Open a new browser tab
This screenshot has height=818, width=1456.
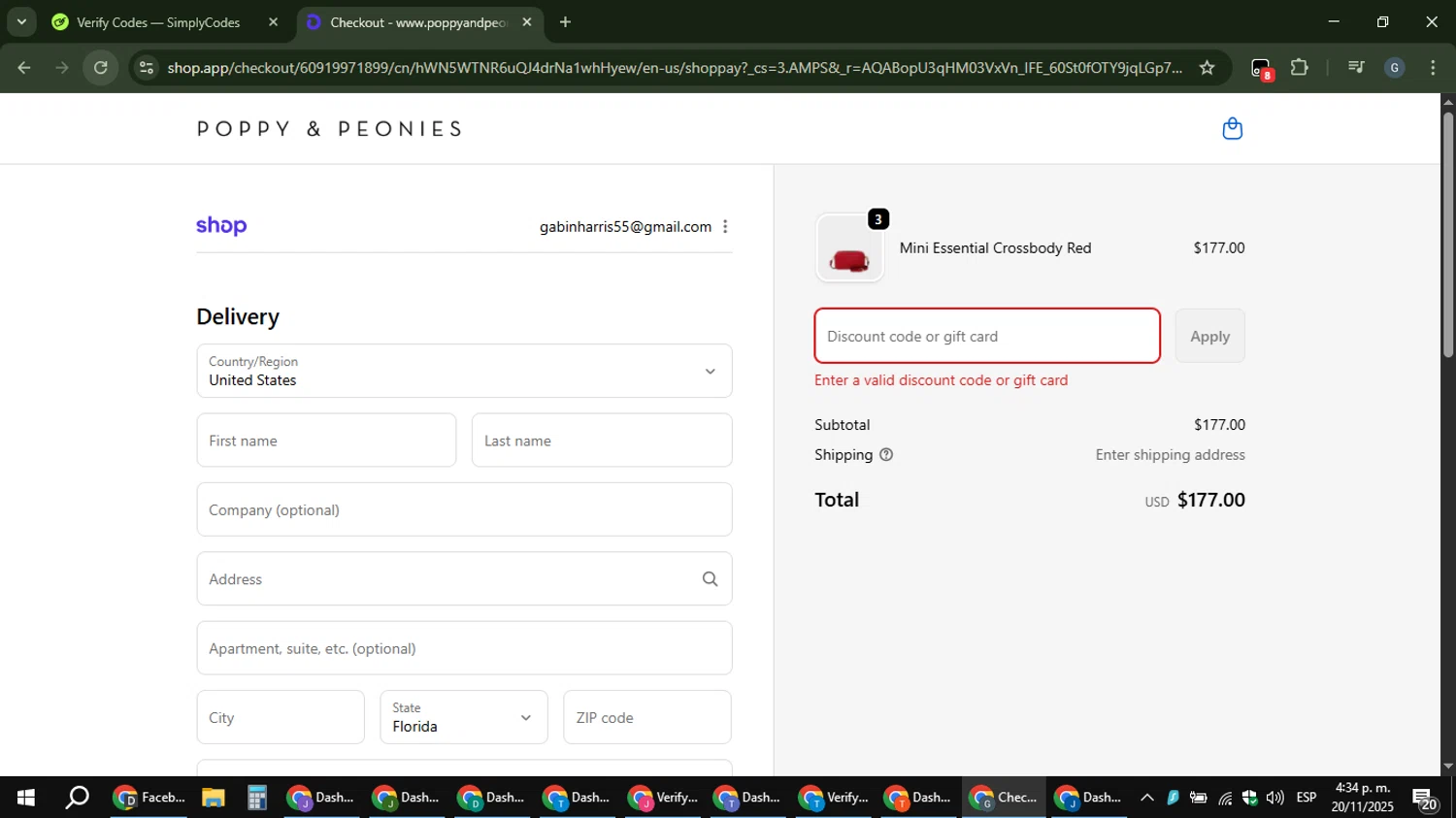(x=565, y=22)
